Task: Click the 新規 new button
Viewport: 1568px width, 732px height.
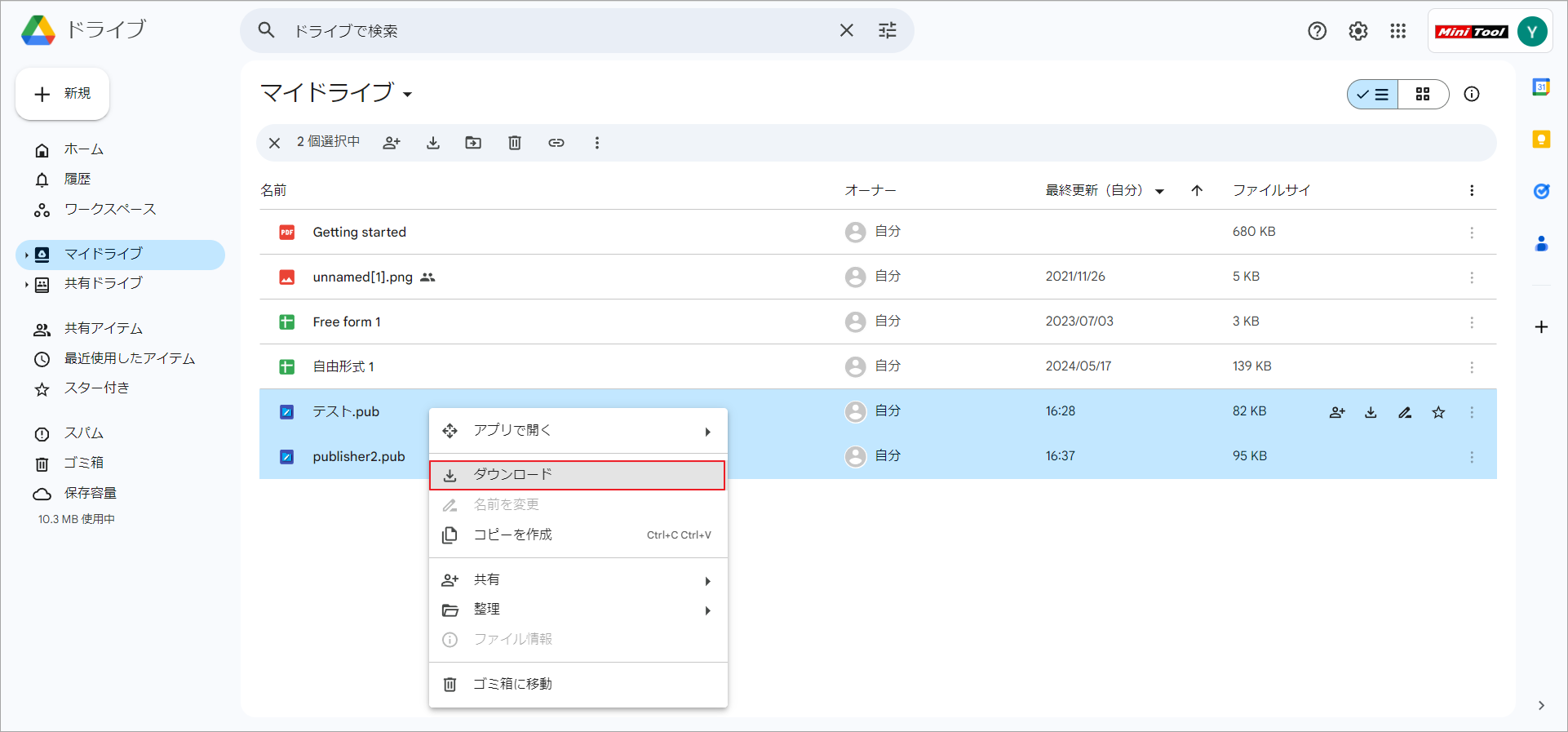Action: [63, 94]
